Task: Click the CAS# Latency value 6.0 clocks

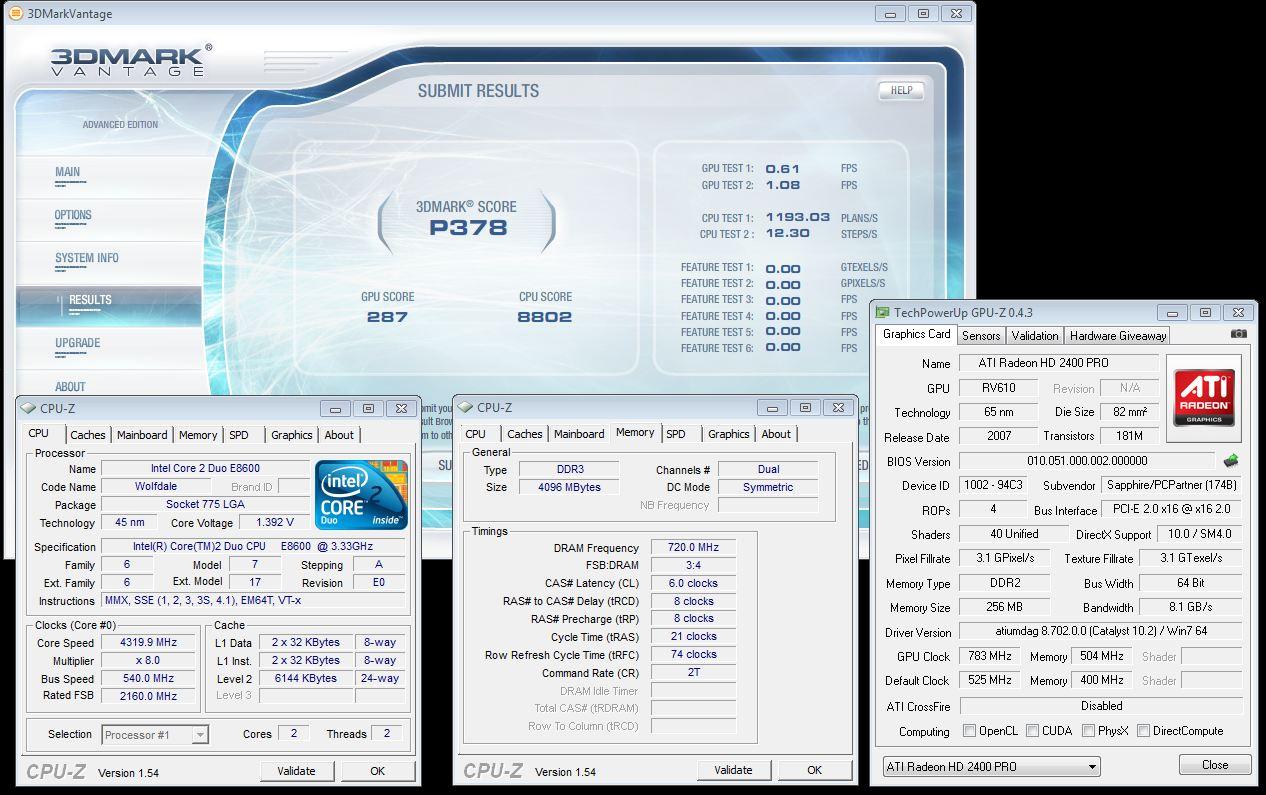Action: [693, 584]
